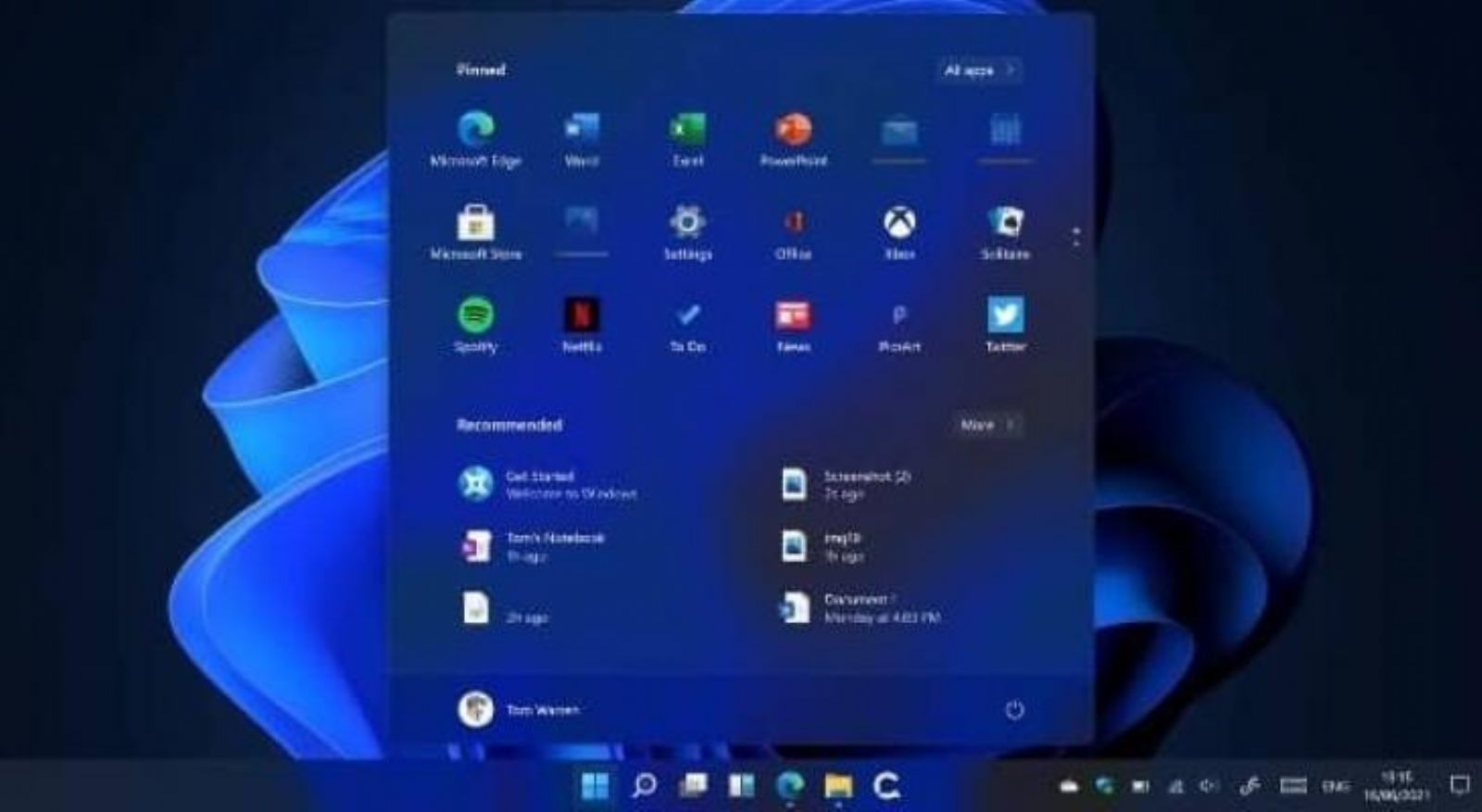This screenshot has width=1482, height=812.
Task: Open Twitter from the pinned grid
Action: coord(1005,325)
